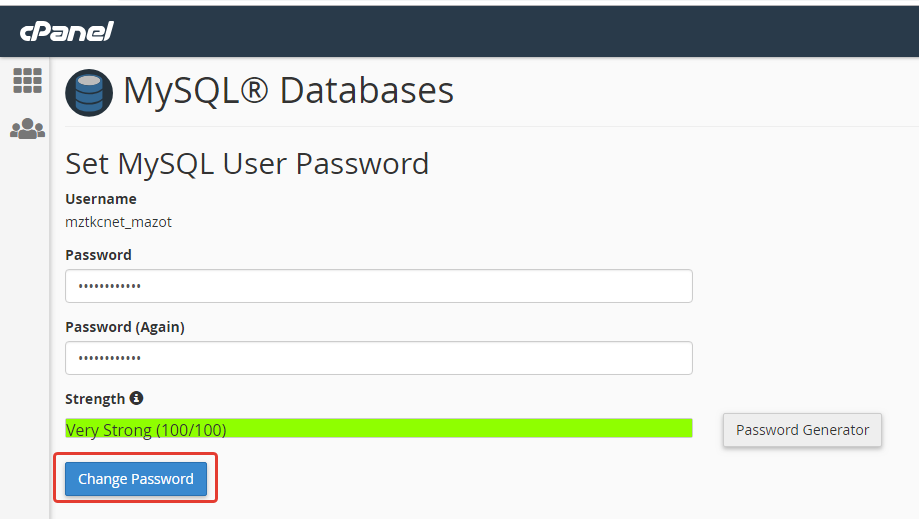Show the Strength info tooltip icon
Image resolution: width=919 pixels, height=519 pixels.
137,398
